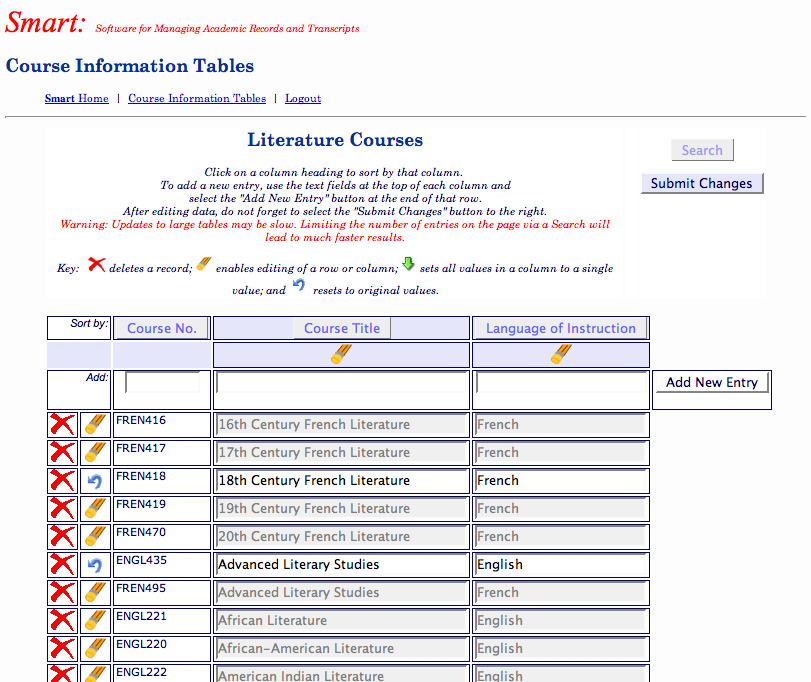Select the FREN495 course number text
The image size is (811, 682).
pos(141,588)
